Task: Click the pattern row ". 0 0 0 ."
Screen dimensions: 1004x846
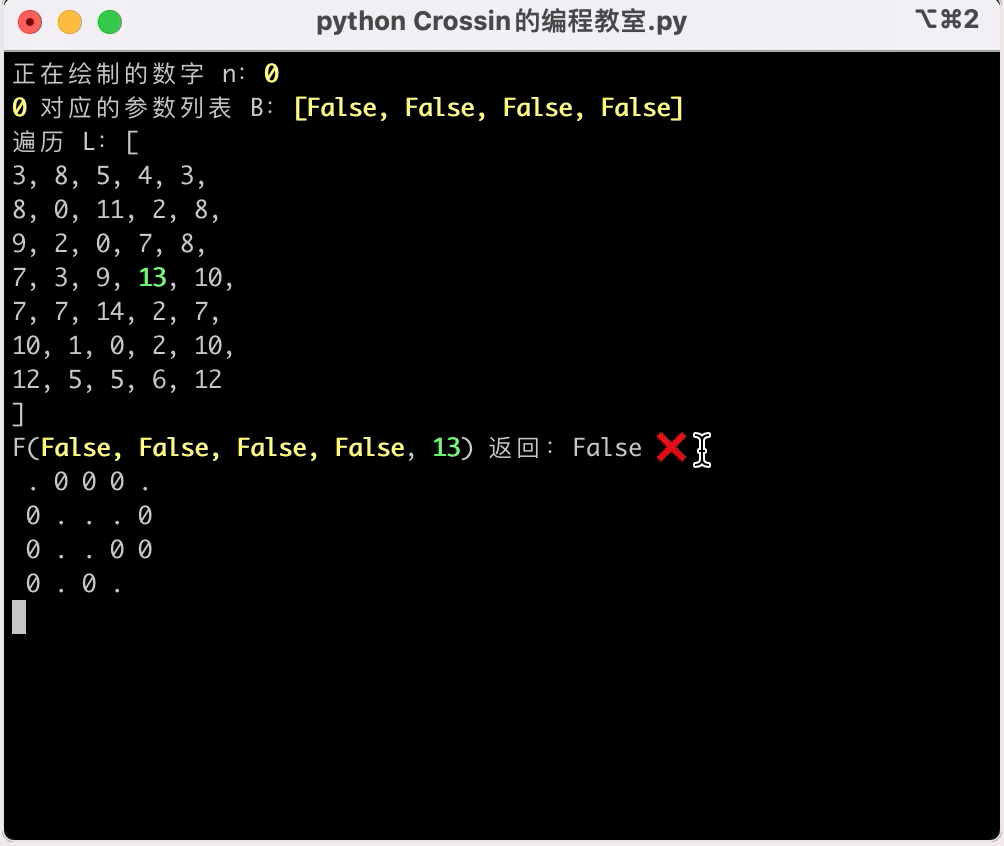Action: click(x=89, y=482)
